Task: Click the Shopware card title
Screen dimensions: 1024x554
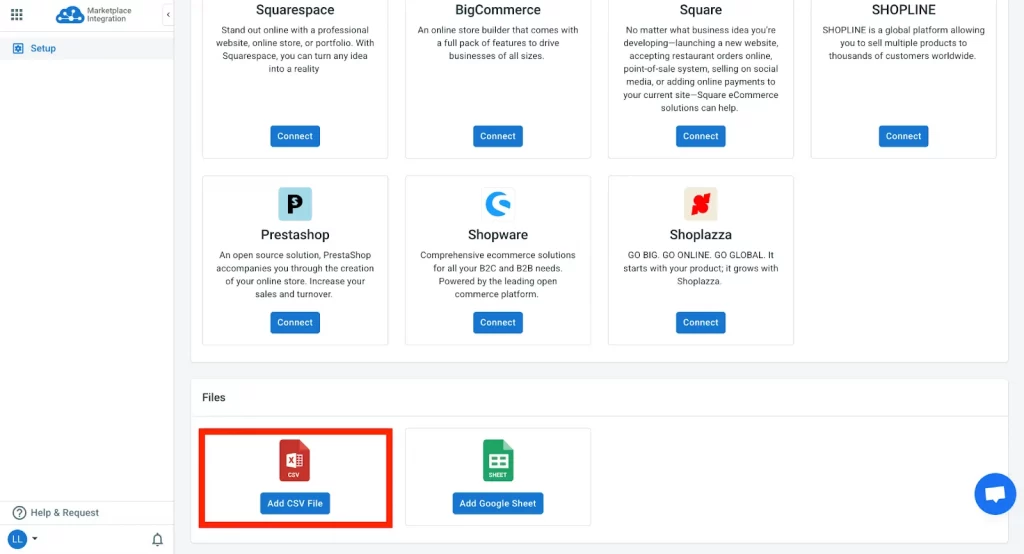Action: 498,235
